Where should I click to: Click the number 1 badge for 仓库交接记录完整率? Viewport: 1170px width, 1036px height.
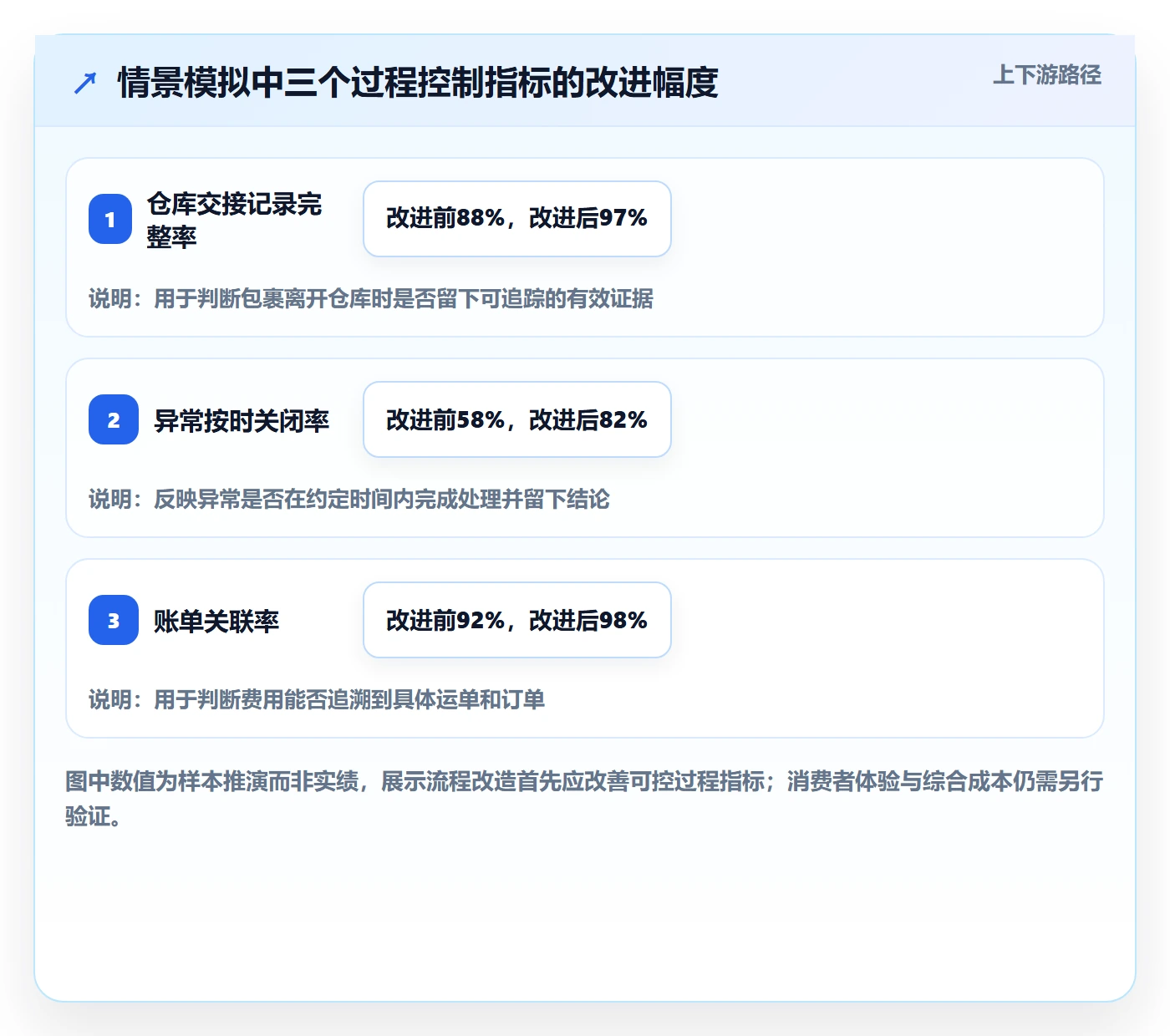(110, 219)
